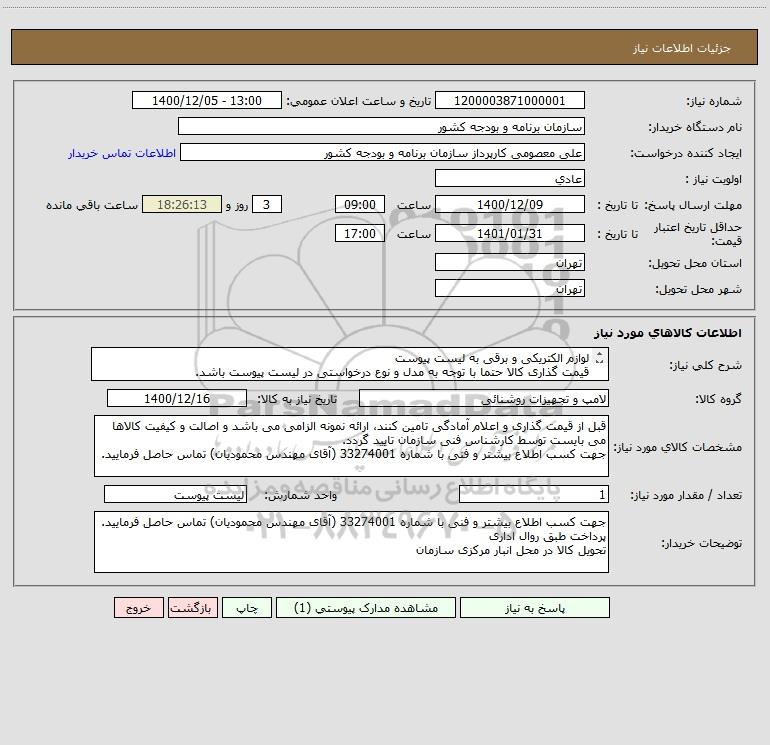Click the 'بازگشت' back button
Image resolution: width=770 pixels, height=745 pixels.
coord(192,608)
